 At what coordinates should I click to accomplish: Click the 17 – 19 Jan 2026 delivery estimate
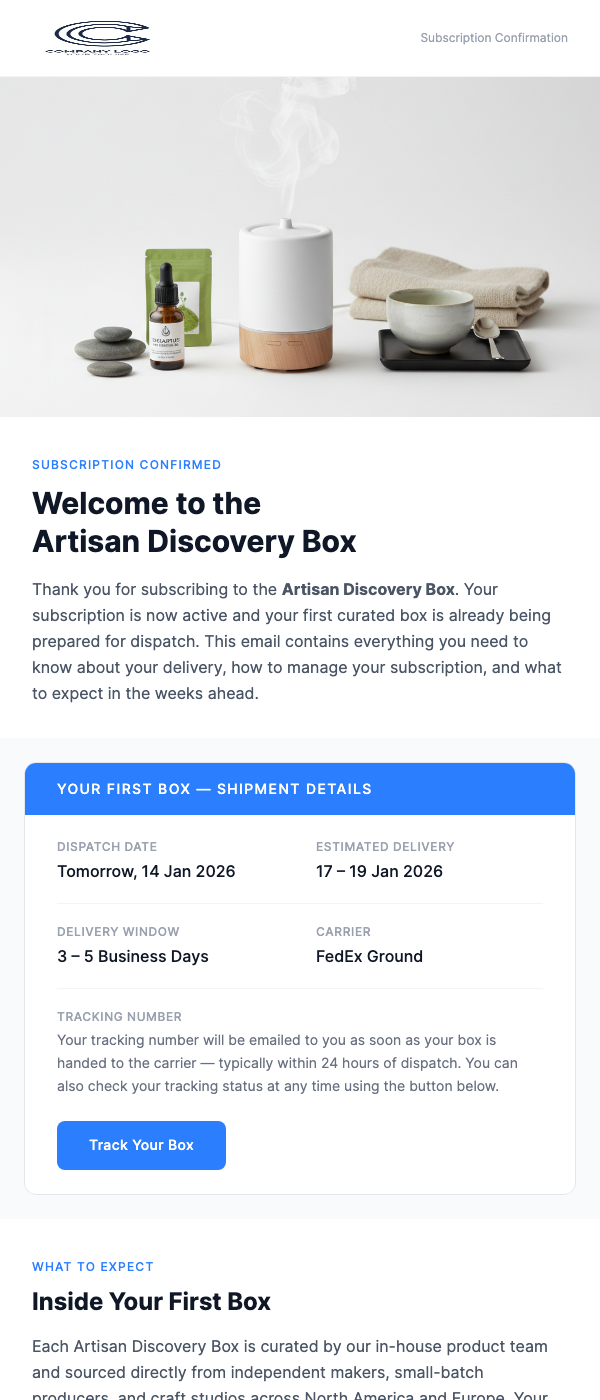(x=379, y=871)
